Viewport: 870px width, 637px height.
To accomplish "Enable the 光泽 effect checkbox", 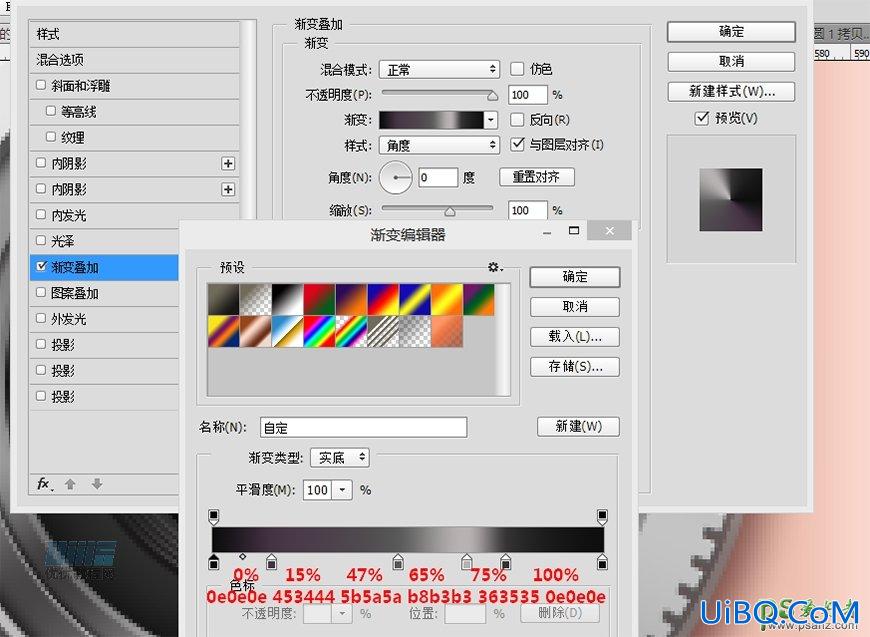I will coord(41,240).
